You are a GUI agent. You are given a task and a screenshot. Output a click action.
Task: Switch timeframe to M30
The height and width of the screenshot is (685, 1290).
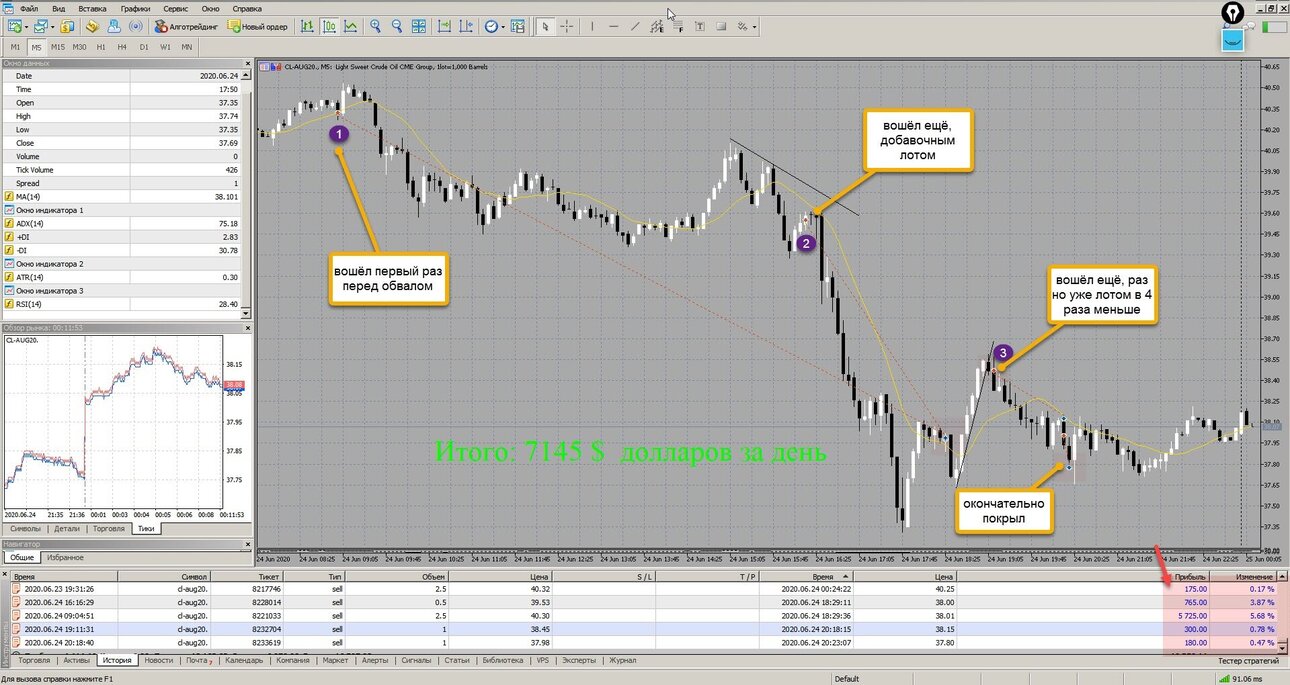(80, 47)
